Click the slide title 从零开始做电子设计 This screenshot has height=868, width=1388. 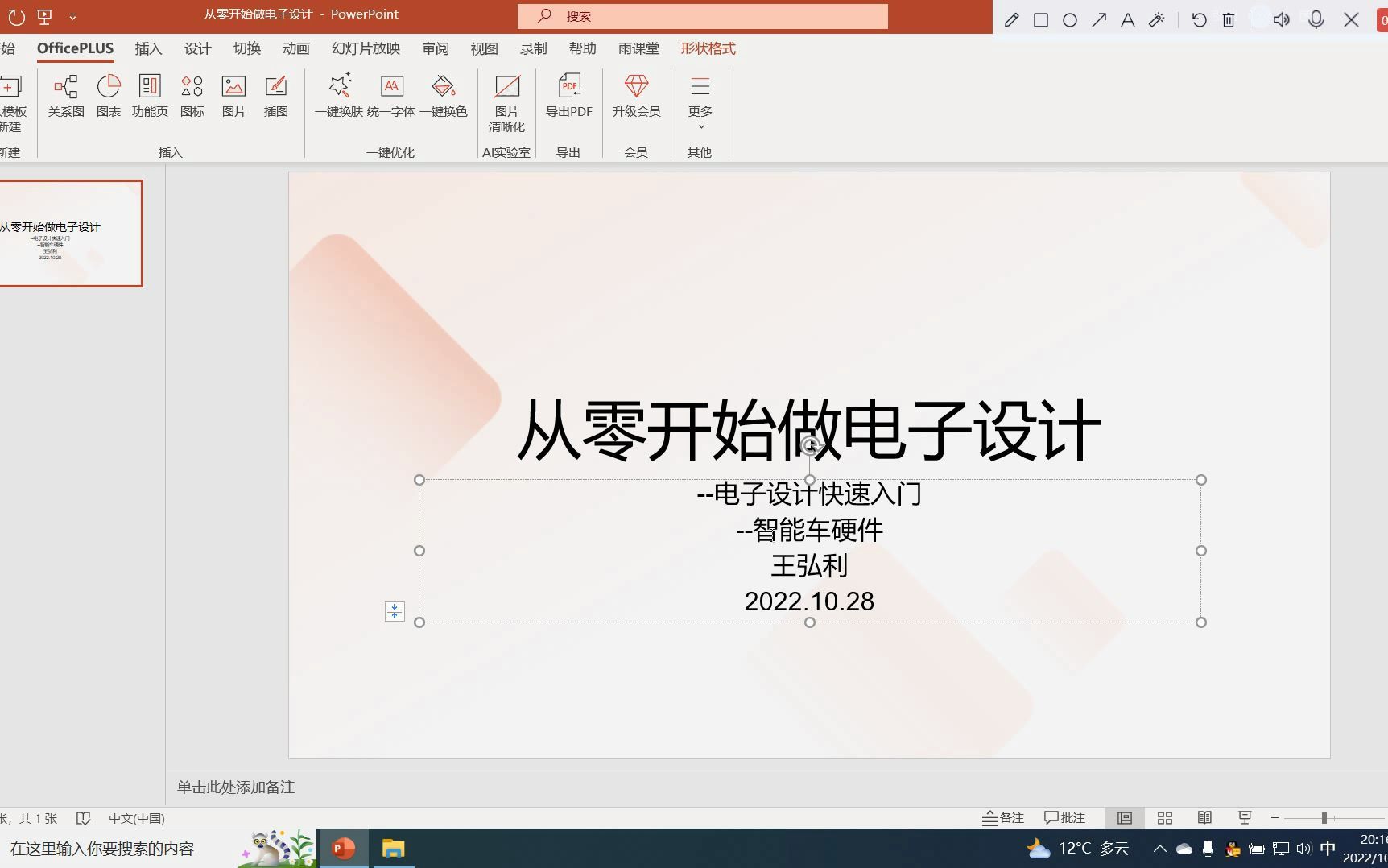pyautogui.click(x=809, y=430)
